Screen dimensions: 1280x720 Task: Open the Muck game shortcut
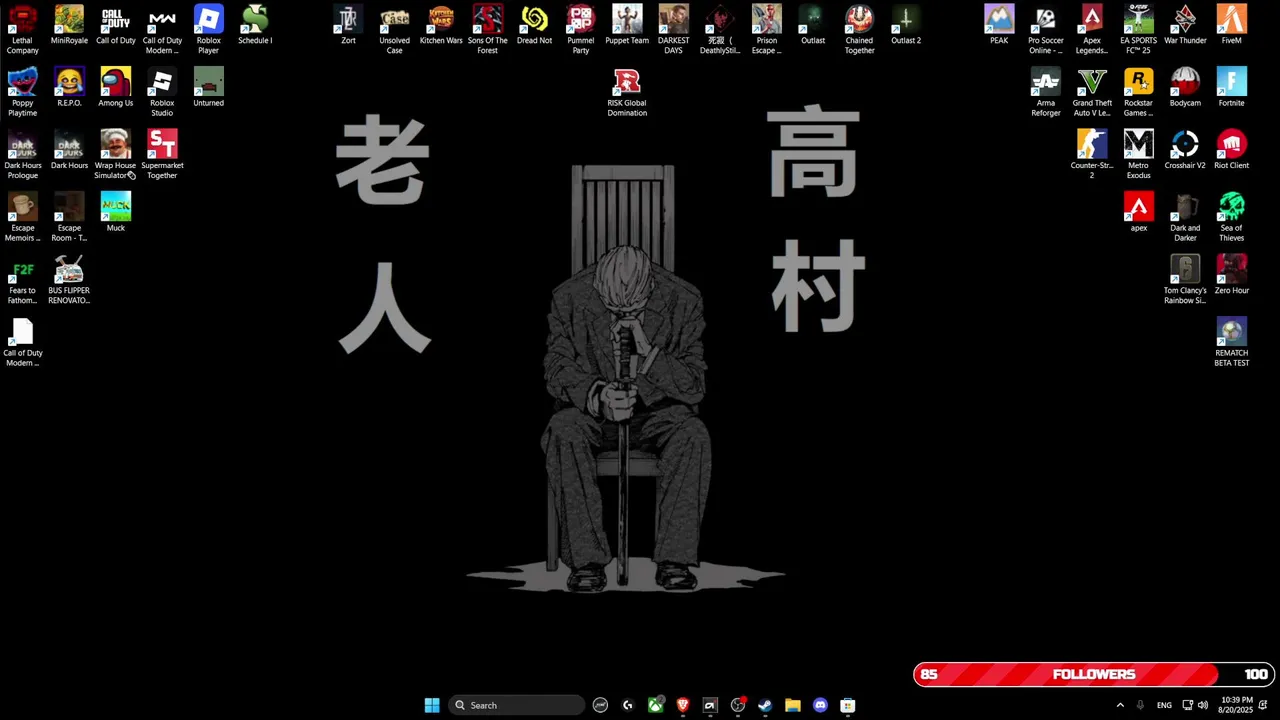(115, 212)
